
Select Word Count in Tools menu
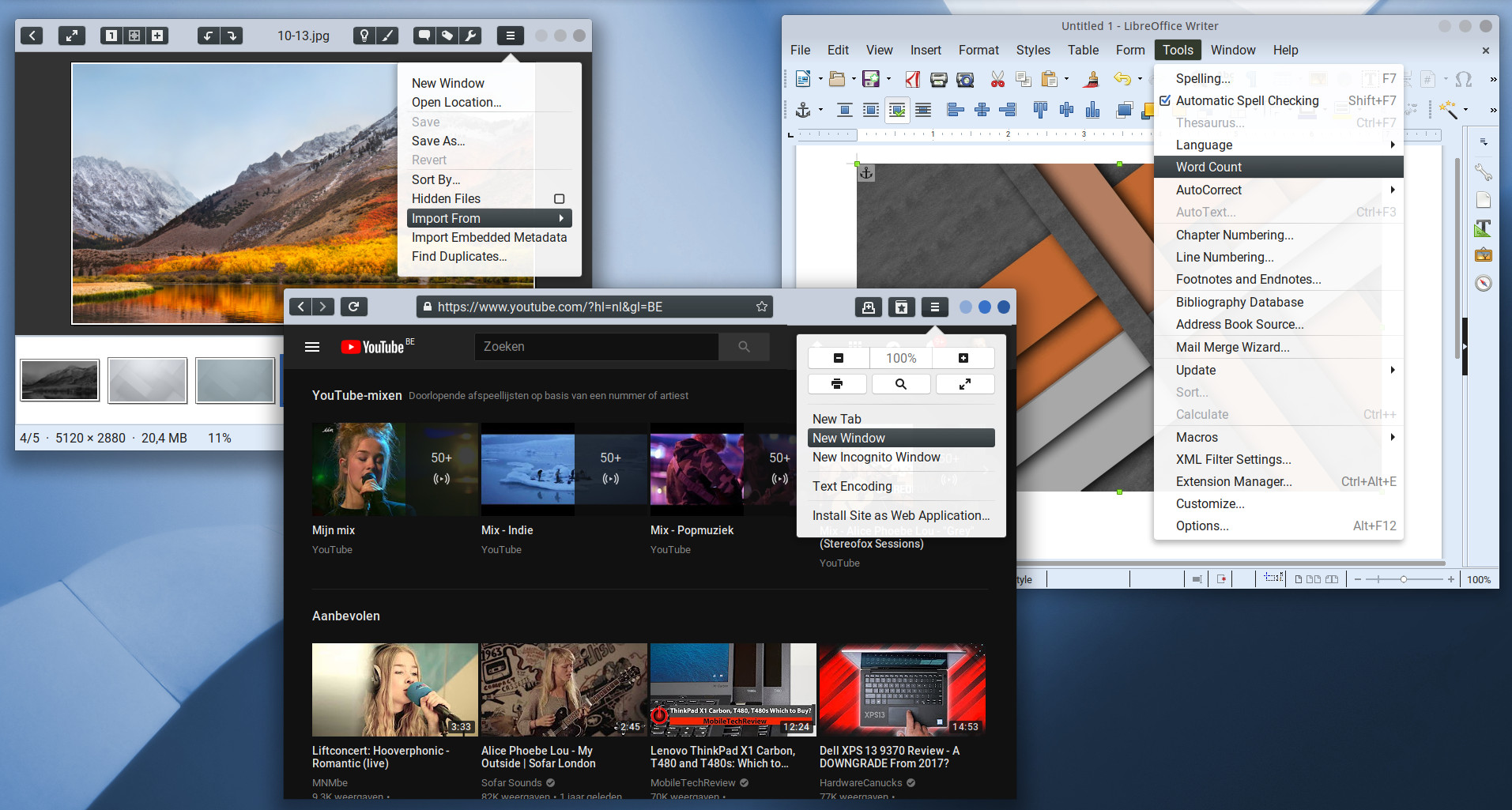click(1278, 167)
